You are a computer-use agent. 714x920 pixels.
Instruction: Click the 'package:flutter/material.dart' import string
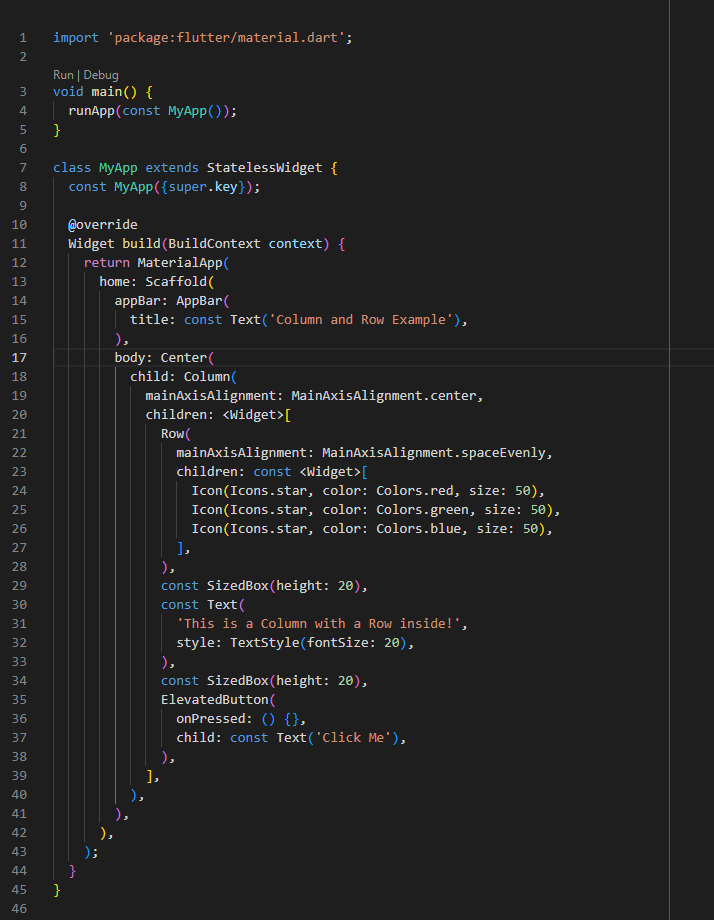pos(226,38)
